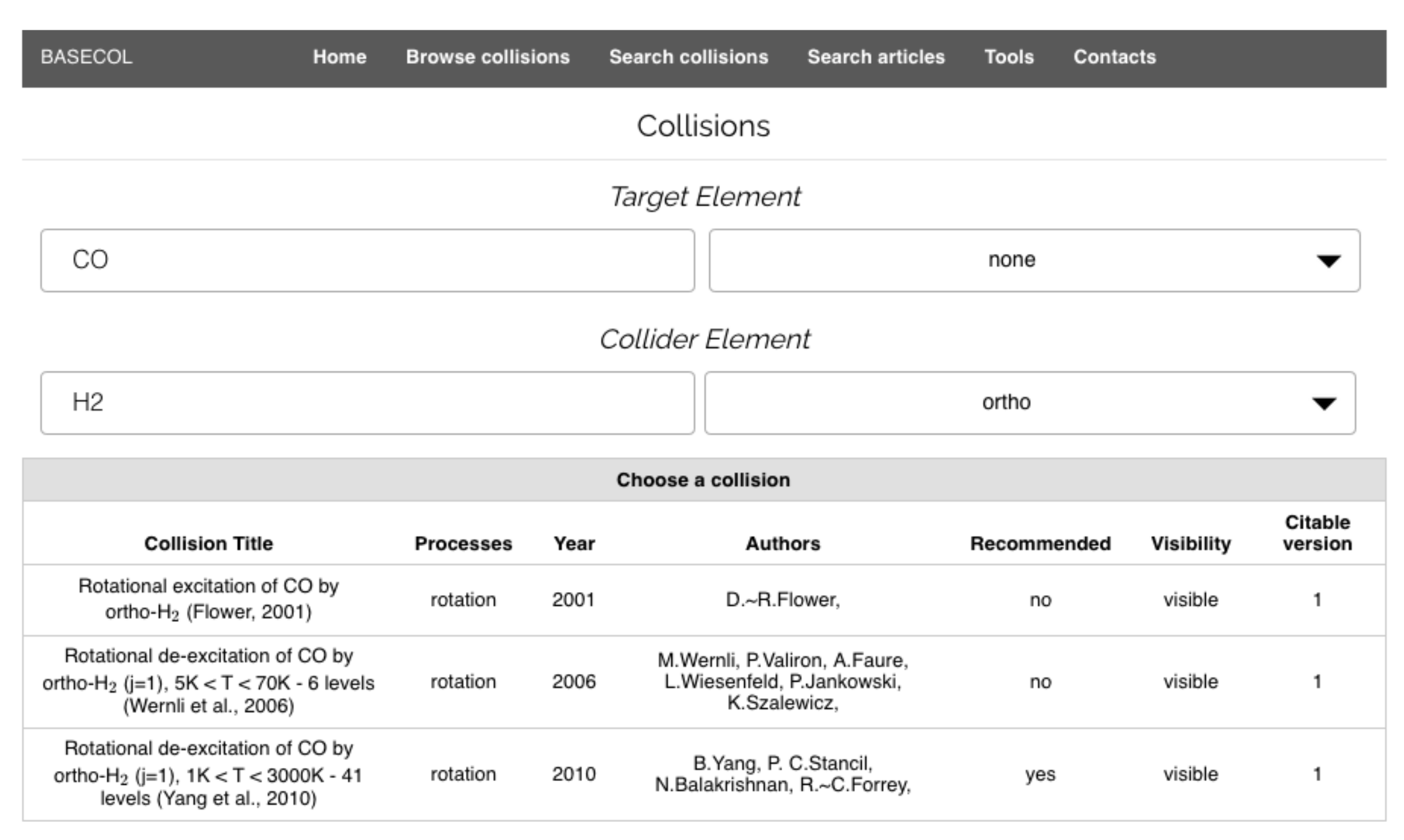Select the Yang et al. 2010 collision
The height and width of the screenshot is (840, 1404).
tap(209, 774)
